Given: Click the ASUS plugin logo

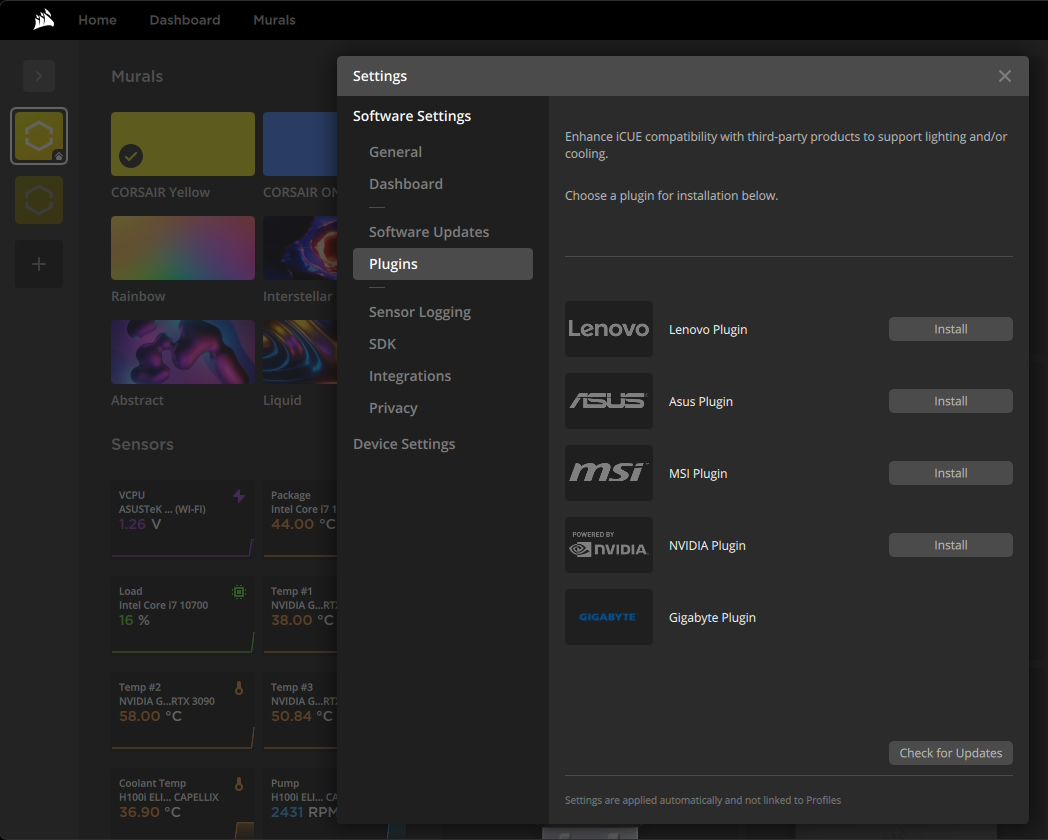Looking at the screenshot, I should tap(608, 401).
